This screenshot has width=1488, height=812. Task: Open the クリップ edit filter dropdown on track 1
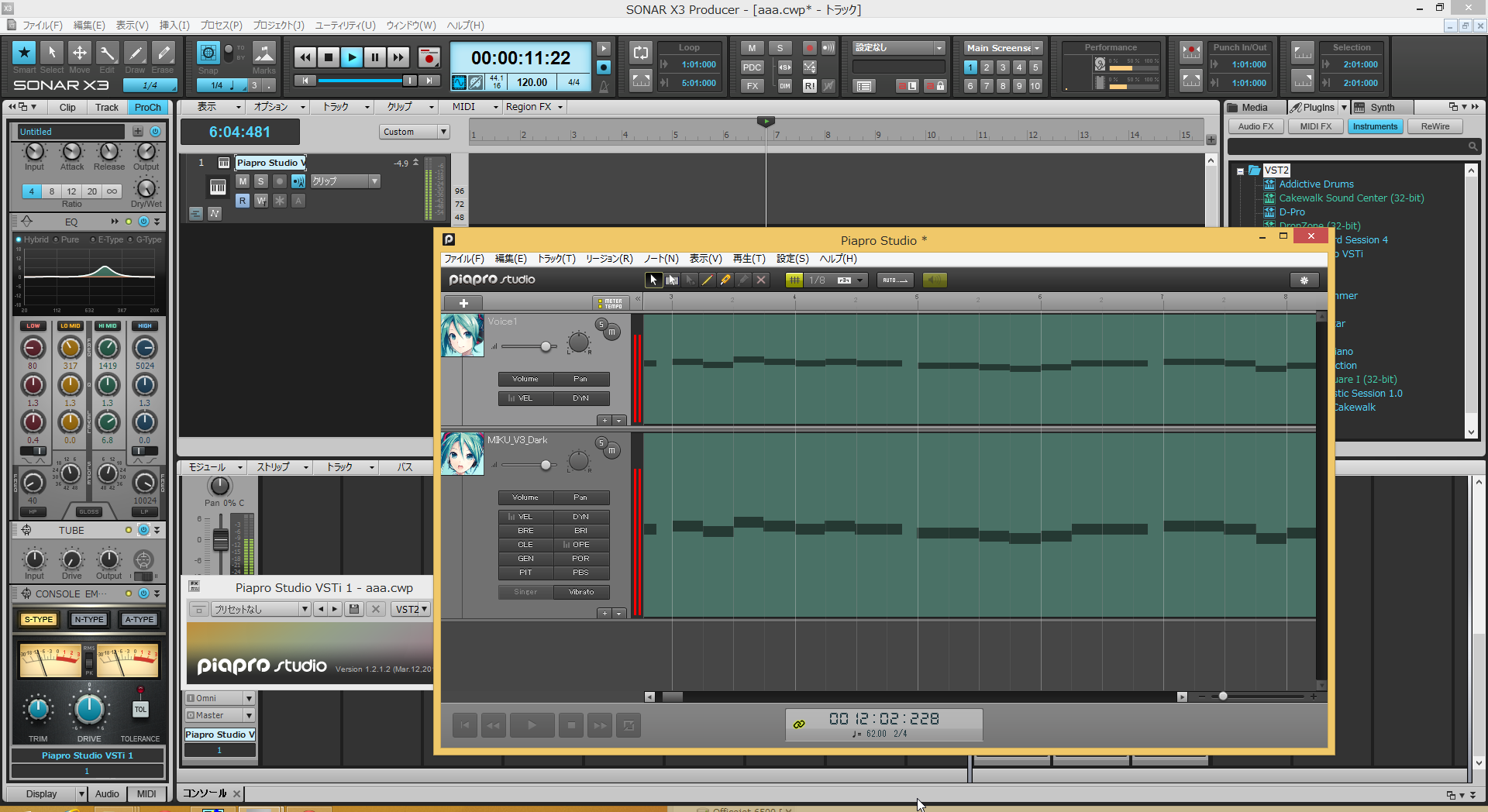pos(346,181)
